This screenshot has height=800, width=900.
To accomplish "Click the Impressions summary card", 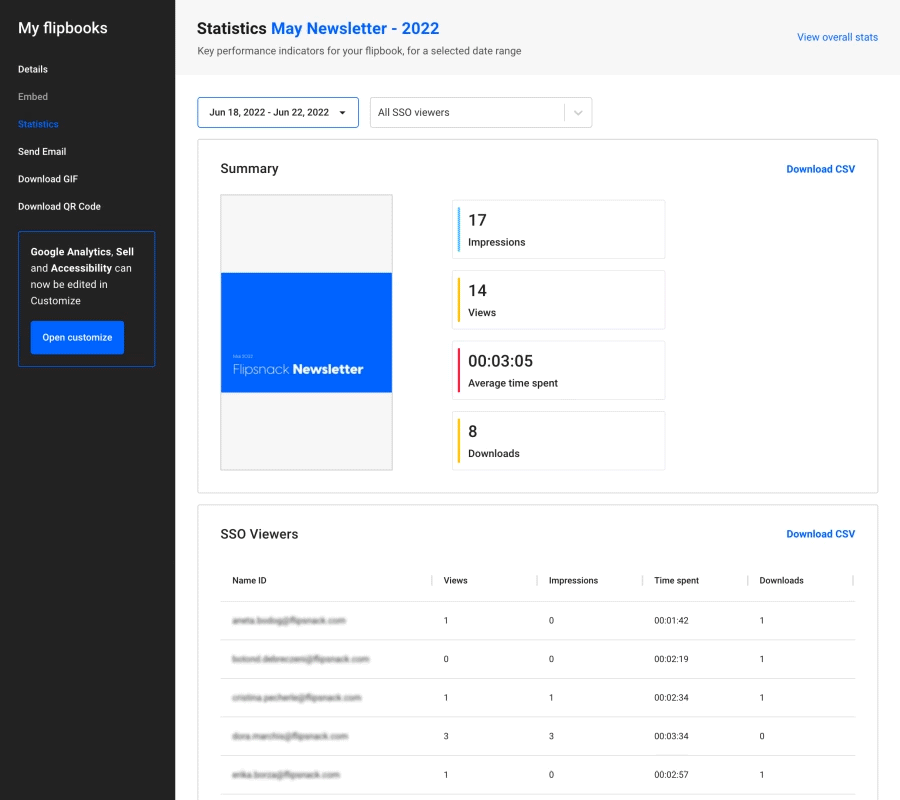I will tap(558, 229).
